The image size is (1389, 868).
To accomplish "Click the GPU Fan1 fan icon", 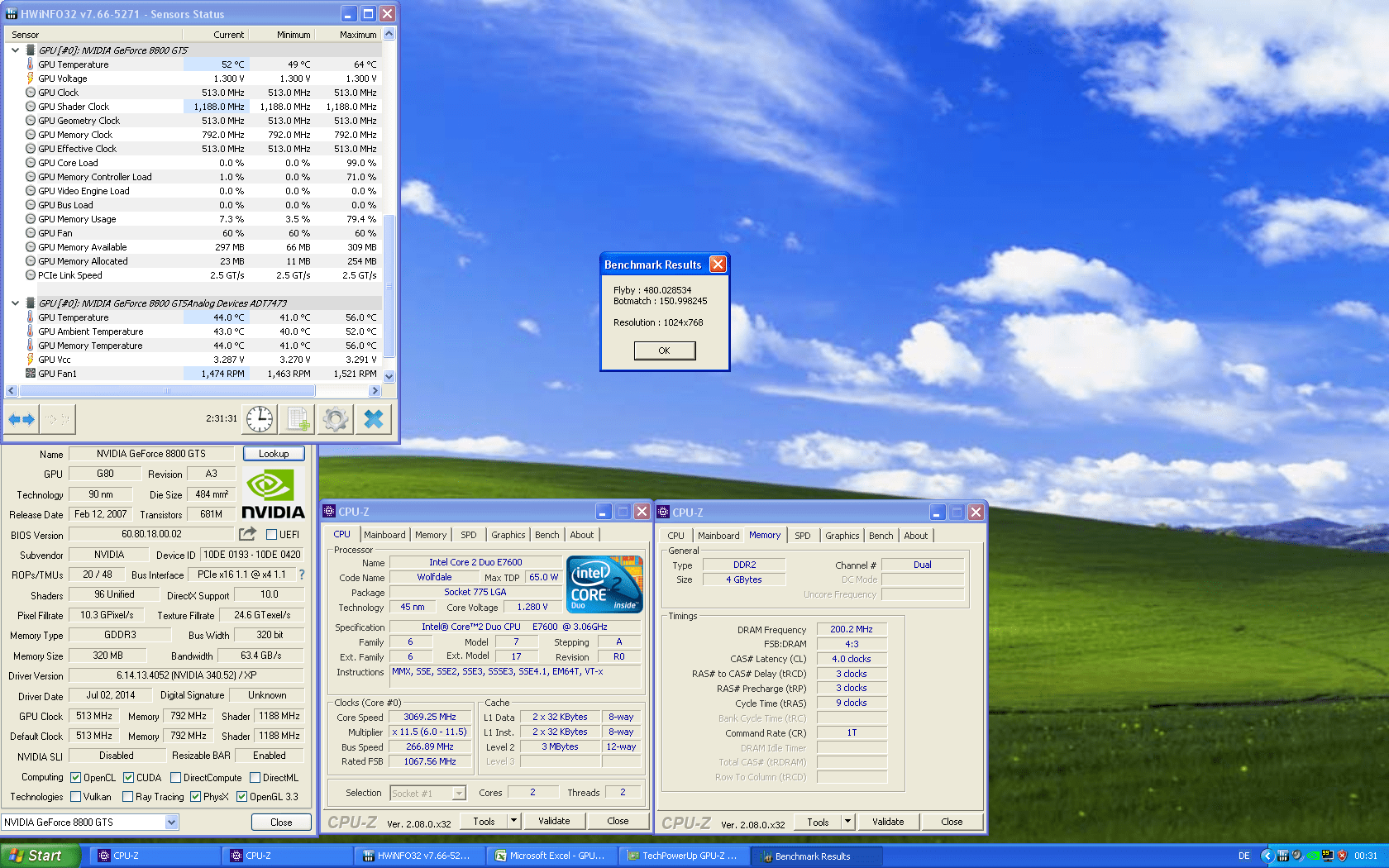I will coord(31,374).
